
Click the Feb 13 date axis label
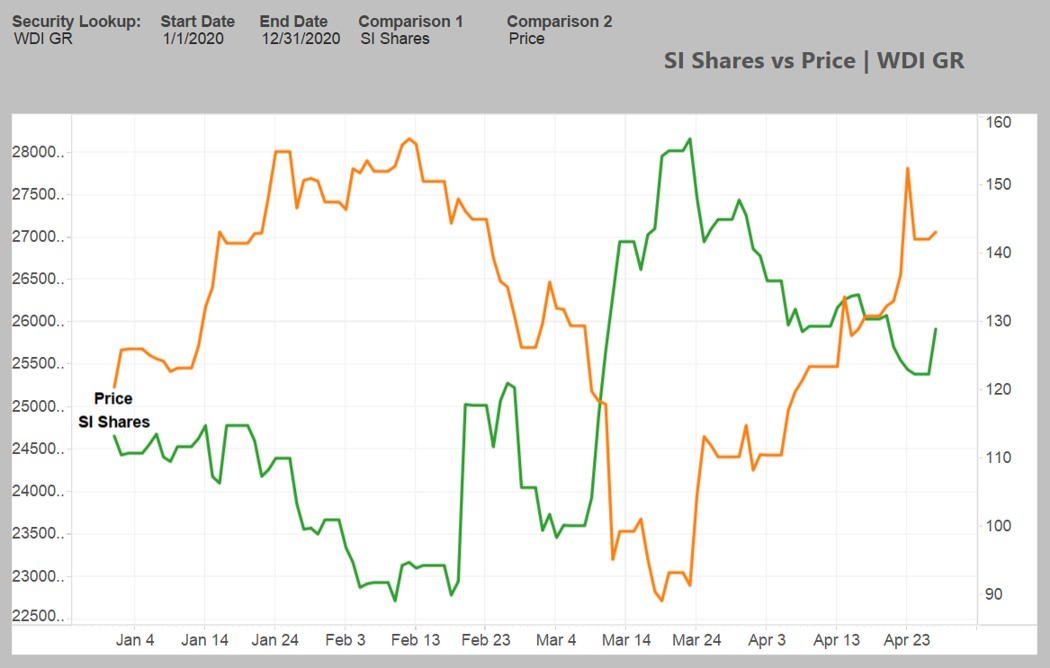[416, 640]
